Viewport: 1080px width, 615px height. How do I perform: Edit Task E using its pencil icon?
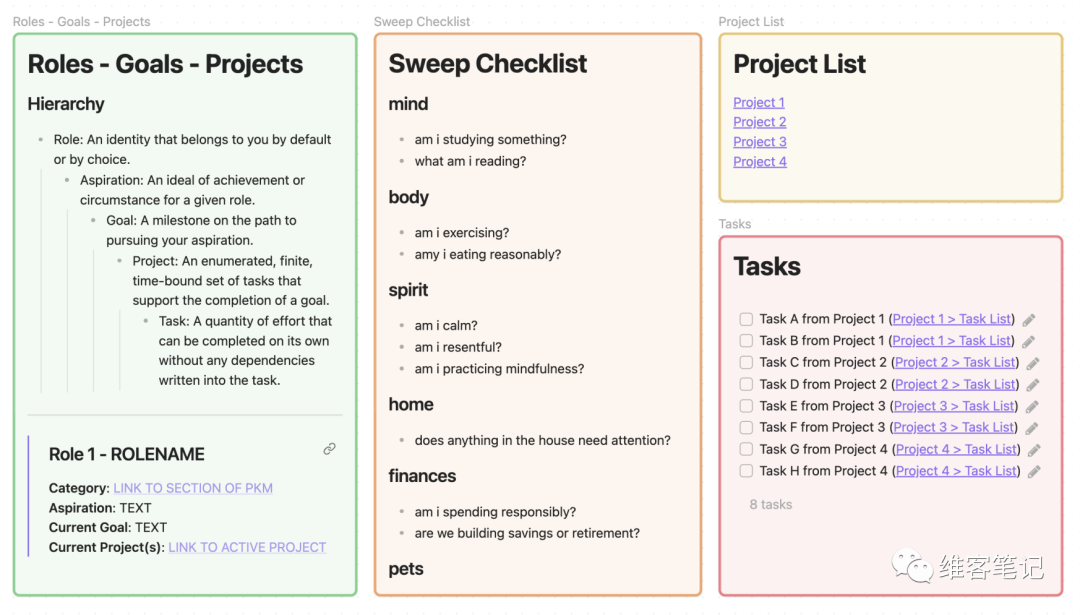(1032, 407)
